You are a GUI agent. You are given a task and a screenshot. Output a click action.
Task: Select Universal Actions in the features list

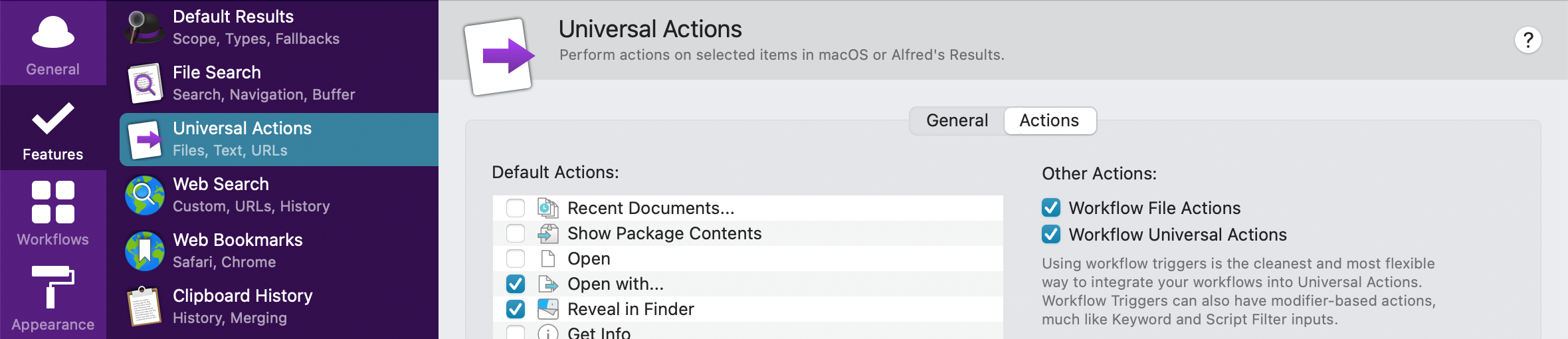pyautogui.click(x=279, y=139)
